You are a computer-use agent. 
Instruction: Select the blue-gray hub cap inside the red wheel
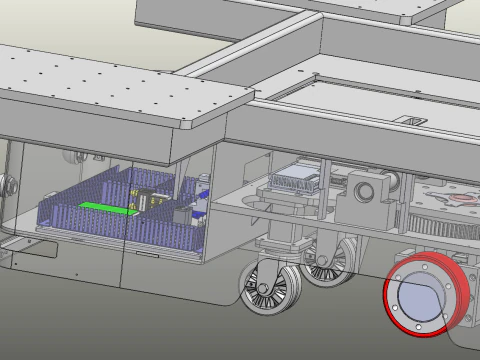pyautogui.click(x=422, y=296)
